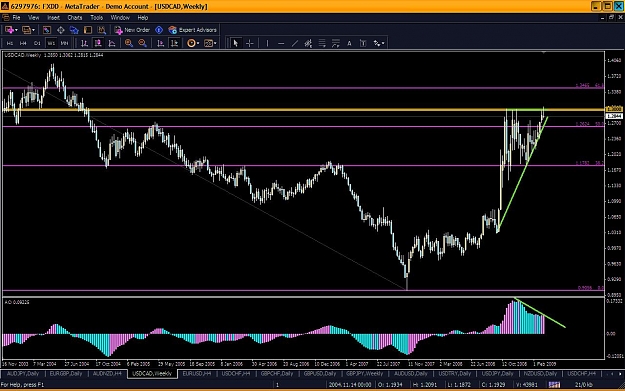Switch to the USDTRY,Daily chart tab
Image resolution: width=625 pixels, height=391 pixels.
(x=455, y=374)
